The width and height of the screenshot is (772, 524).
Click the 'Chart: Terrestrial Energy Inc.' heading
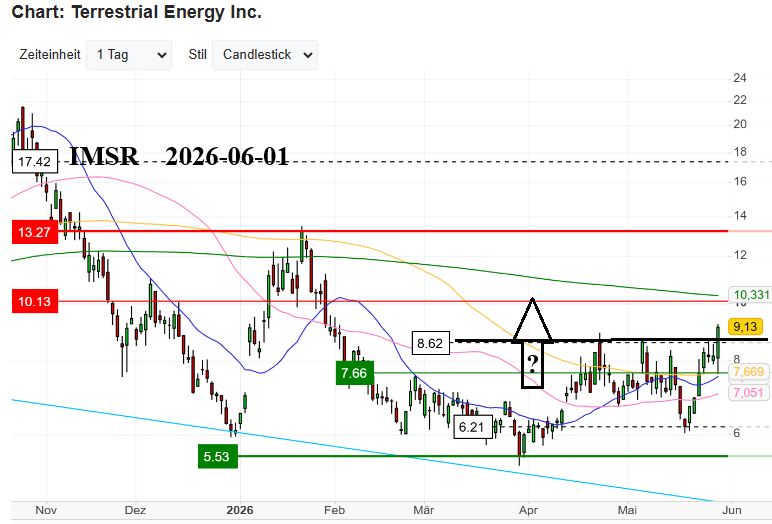click(136, 12)
